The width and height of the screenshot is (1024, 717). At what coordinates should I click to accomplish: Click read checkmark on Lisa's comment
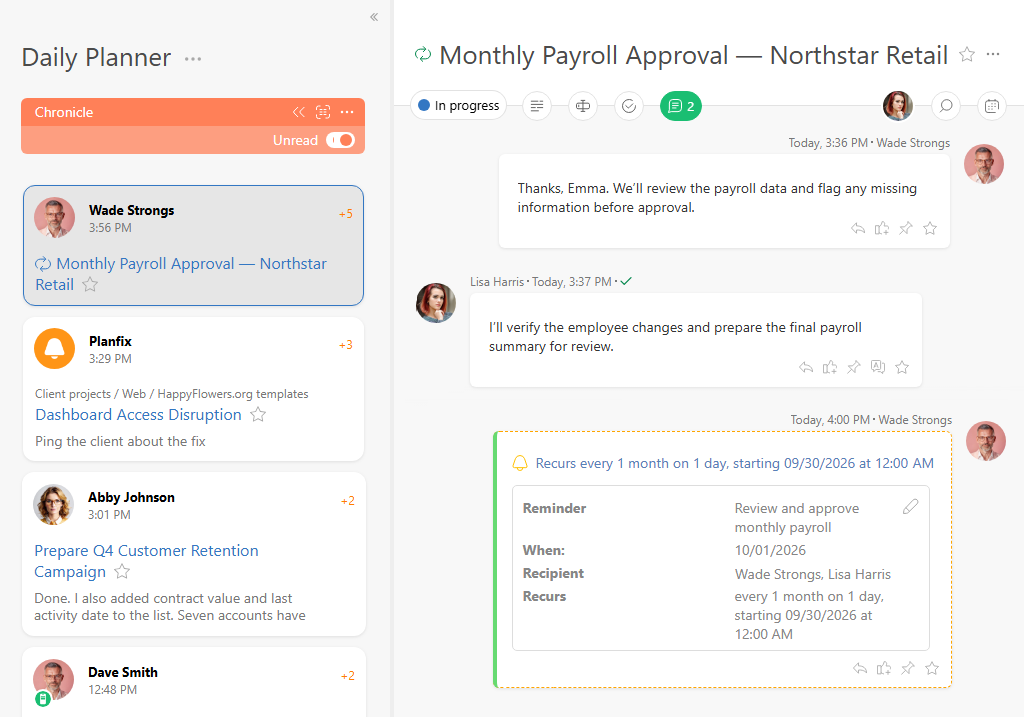[626, 281]
